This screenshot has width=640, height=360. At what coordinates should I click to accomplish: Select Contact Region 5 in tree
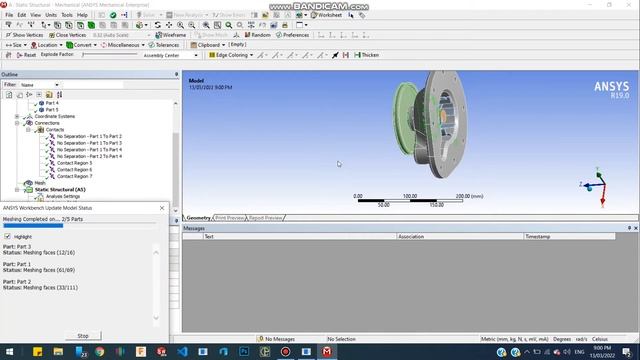(x=74, y=163)
